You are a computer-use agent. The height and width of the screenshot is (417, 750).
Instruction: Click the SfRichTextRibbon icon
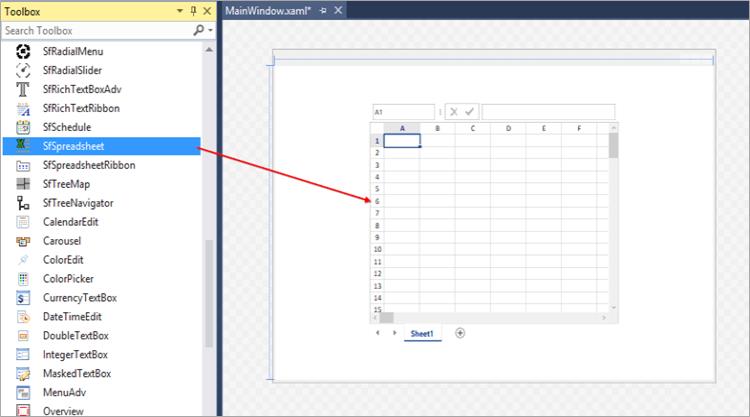23,109
